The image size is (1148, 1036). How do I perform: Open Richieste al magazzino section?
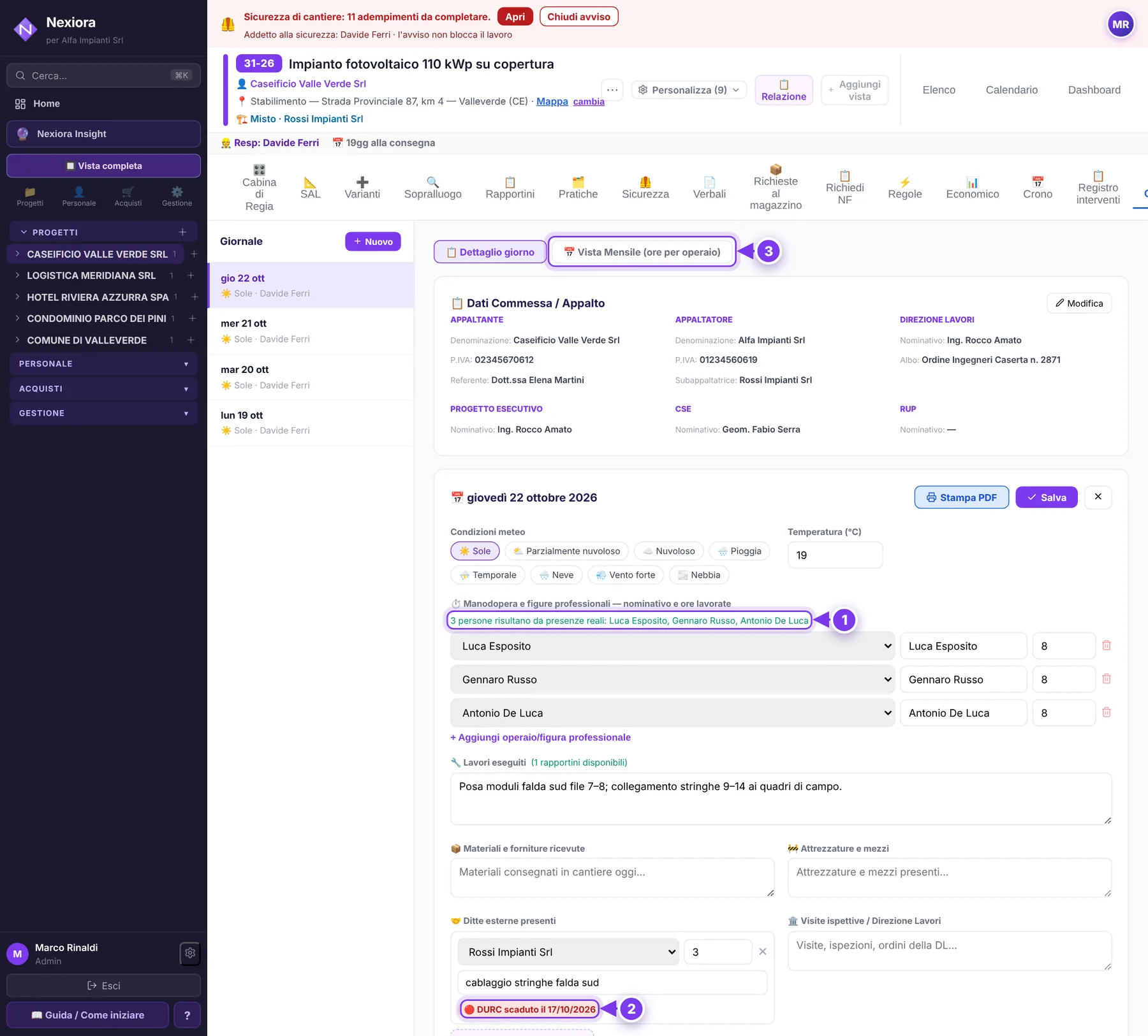pos(776,187)
